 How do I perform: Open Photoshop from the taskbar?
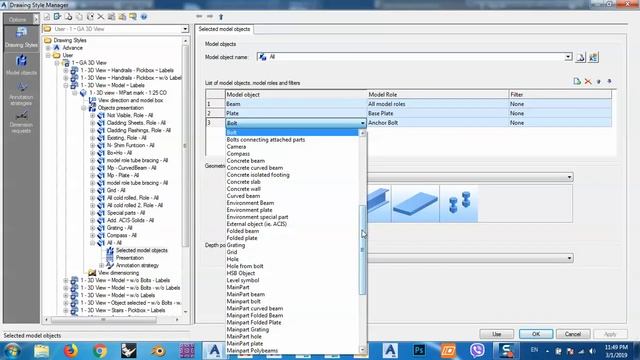coord(419,351)
